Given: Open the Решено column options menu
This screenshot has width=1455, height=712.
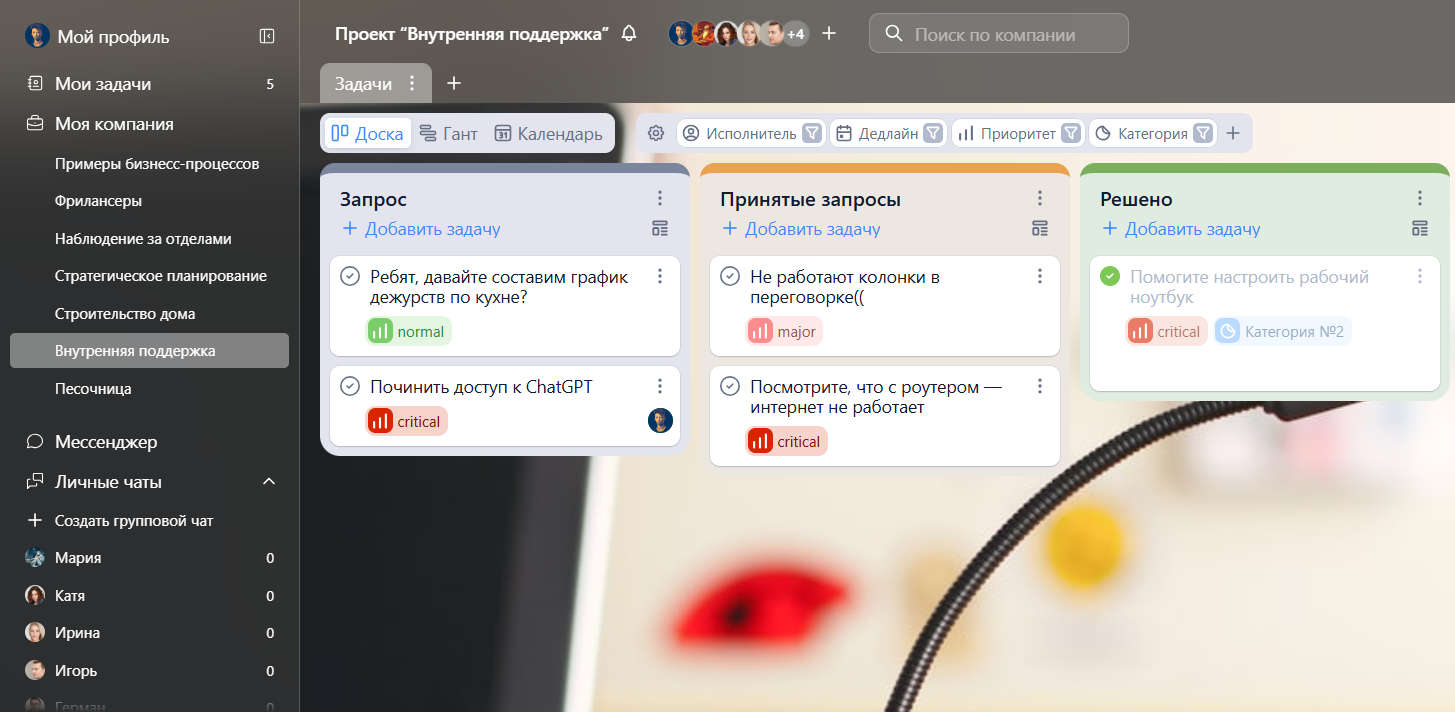Looking at the screenshot, I should click(1420, 197).
